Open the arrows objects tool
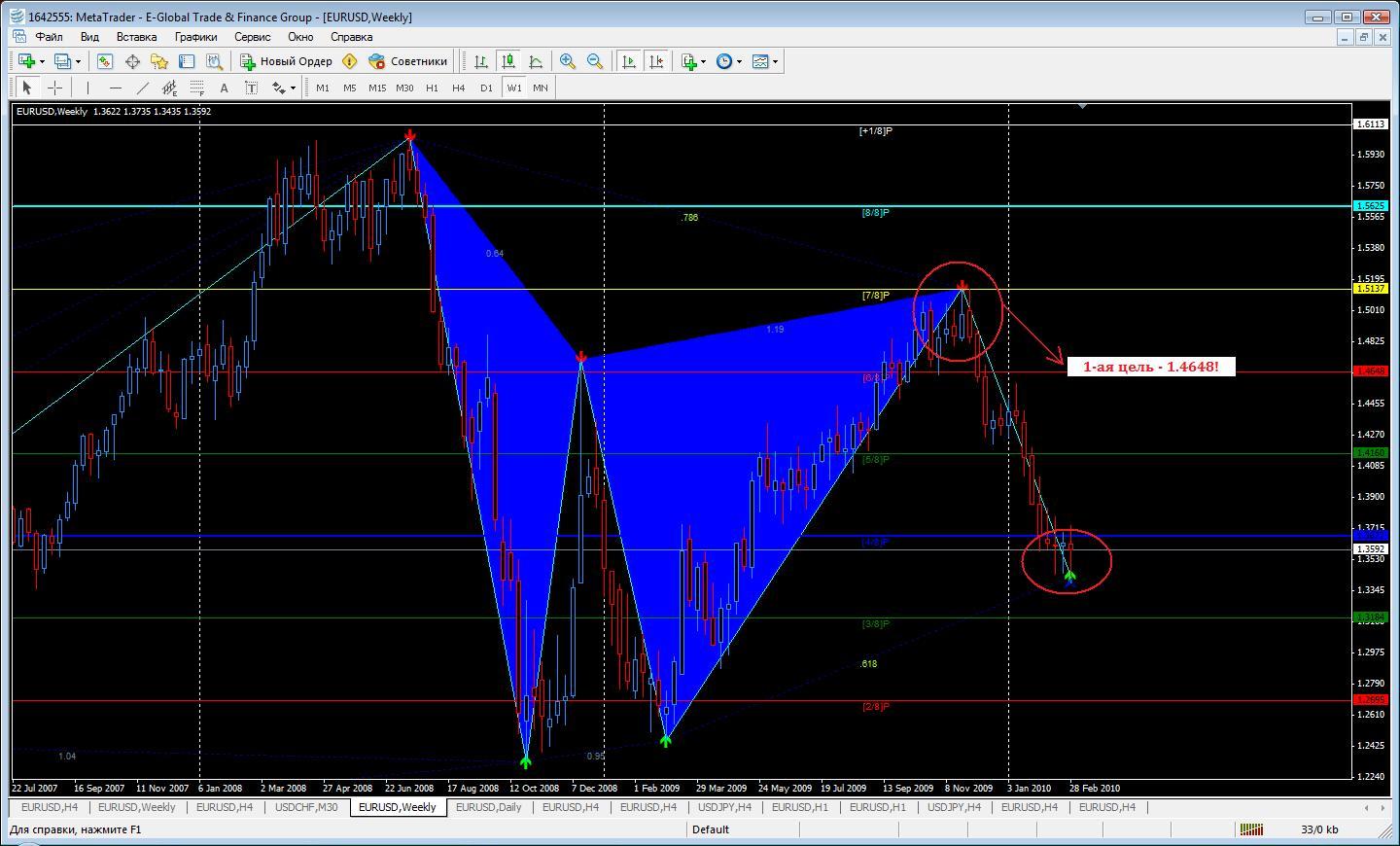The height and width of the screenshot is (846, 1400). coord(278,88)
